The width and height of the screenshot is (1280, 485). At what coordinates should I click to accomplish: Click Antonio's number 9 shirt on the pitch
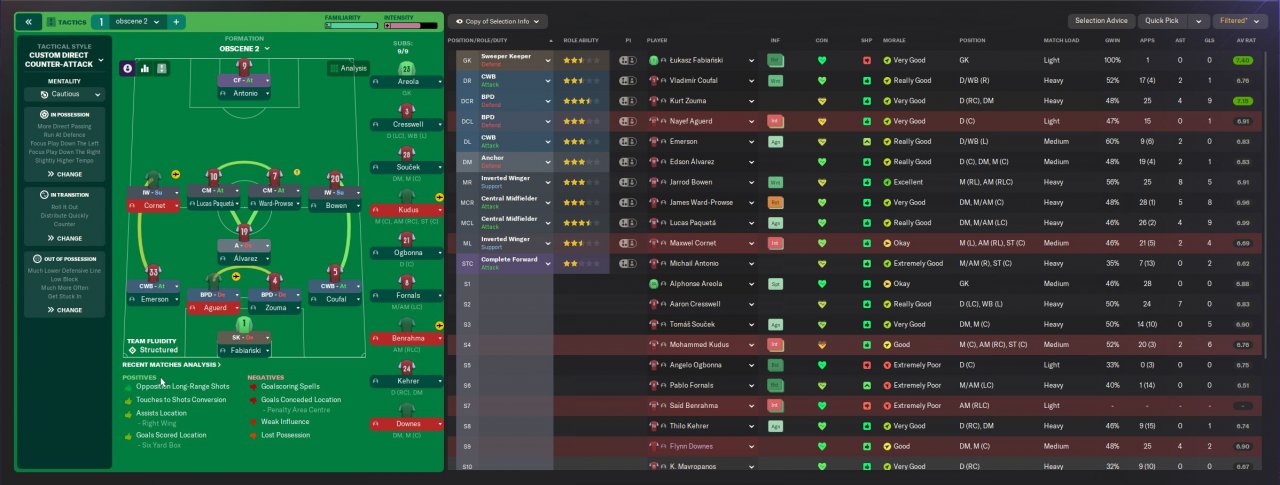[244, 66]
